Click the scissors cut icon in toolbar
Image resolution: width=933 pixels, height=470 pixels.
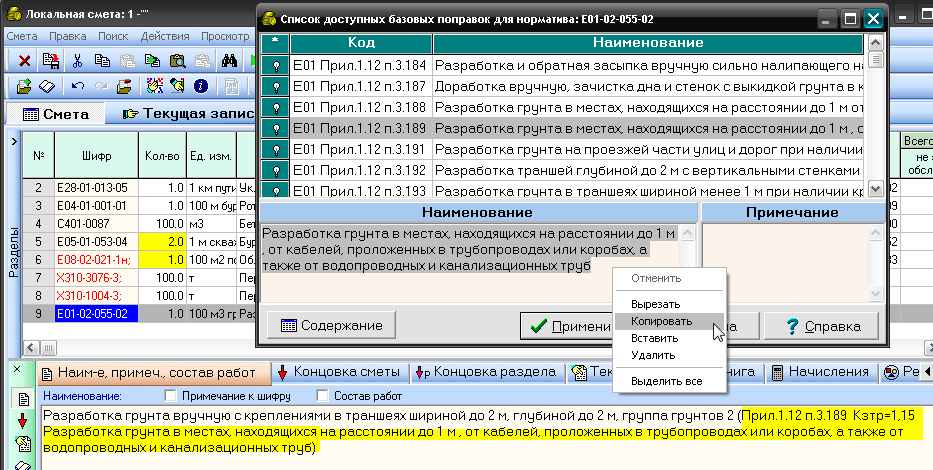pos(76,61)
